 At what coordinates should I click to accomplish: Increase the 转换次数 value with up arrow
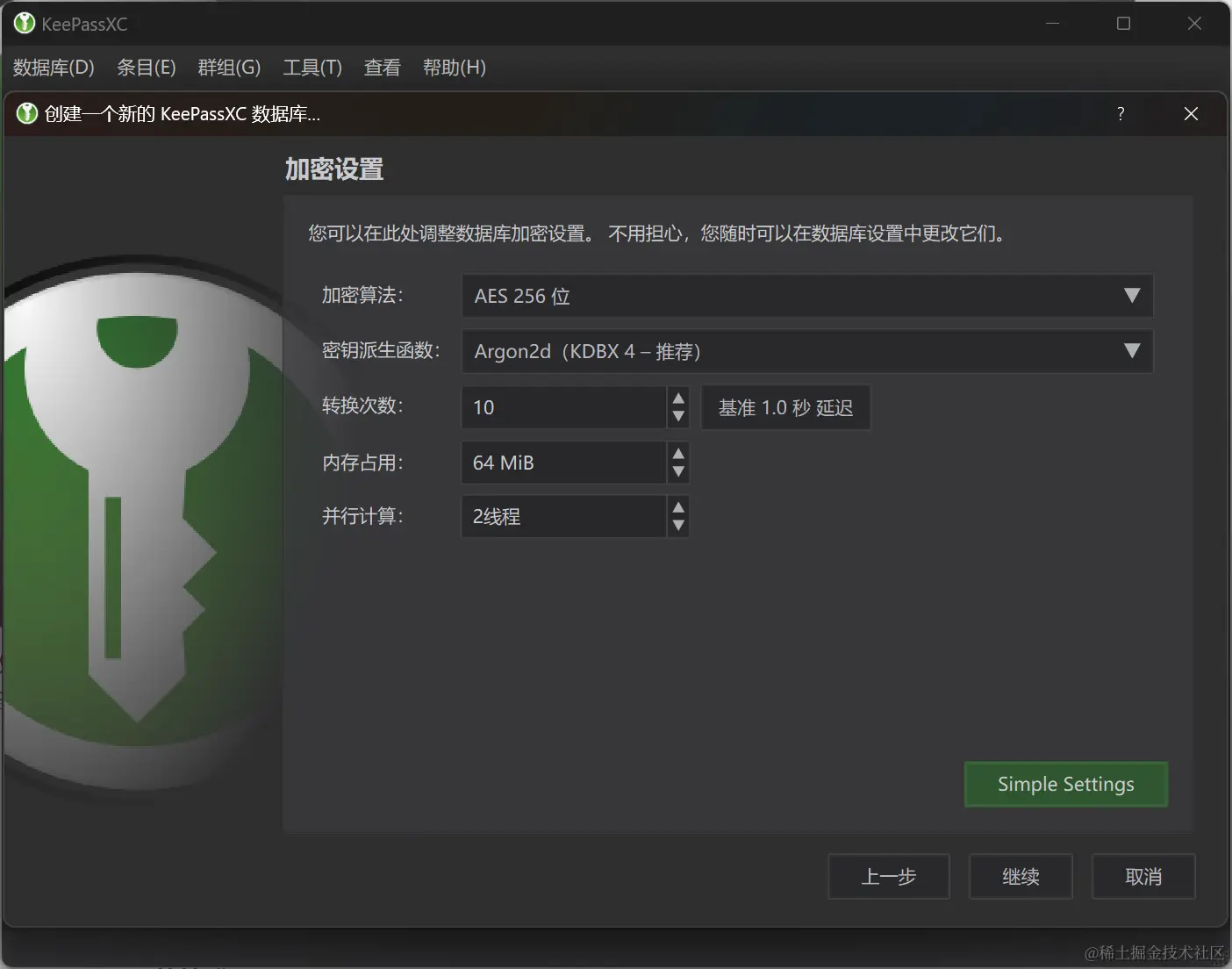(x=678, y=398)
